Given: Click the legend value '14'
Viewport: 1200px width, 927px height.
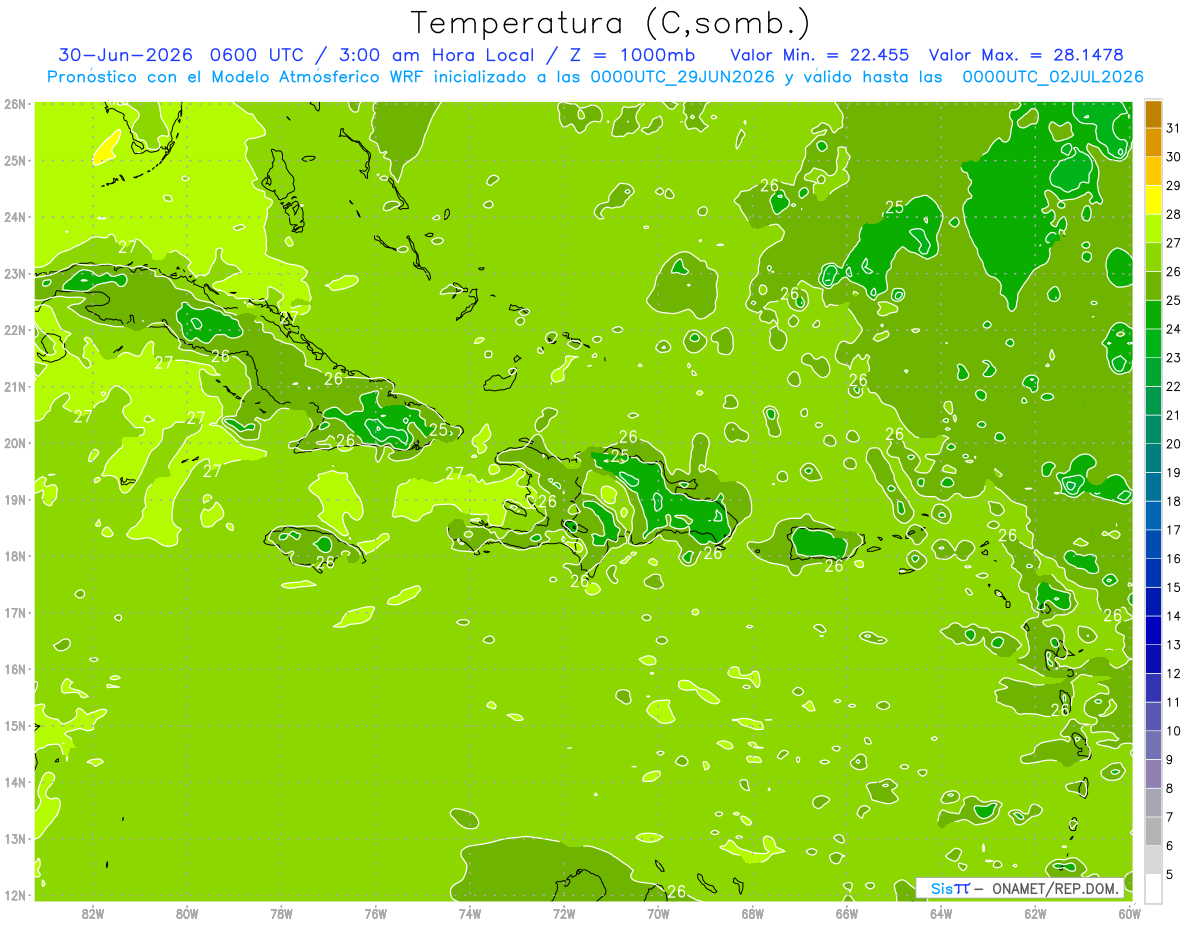Looking at the screenshot, I should tap(1174, 616).
